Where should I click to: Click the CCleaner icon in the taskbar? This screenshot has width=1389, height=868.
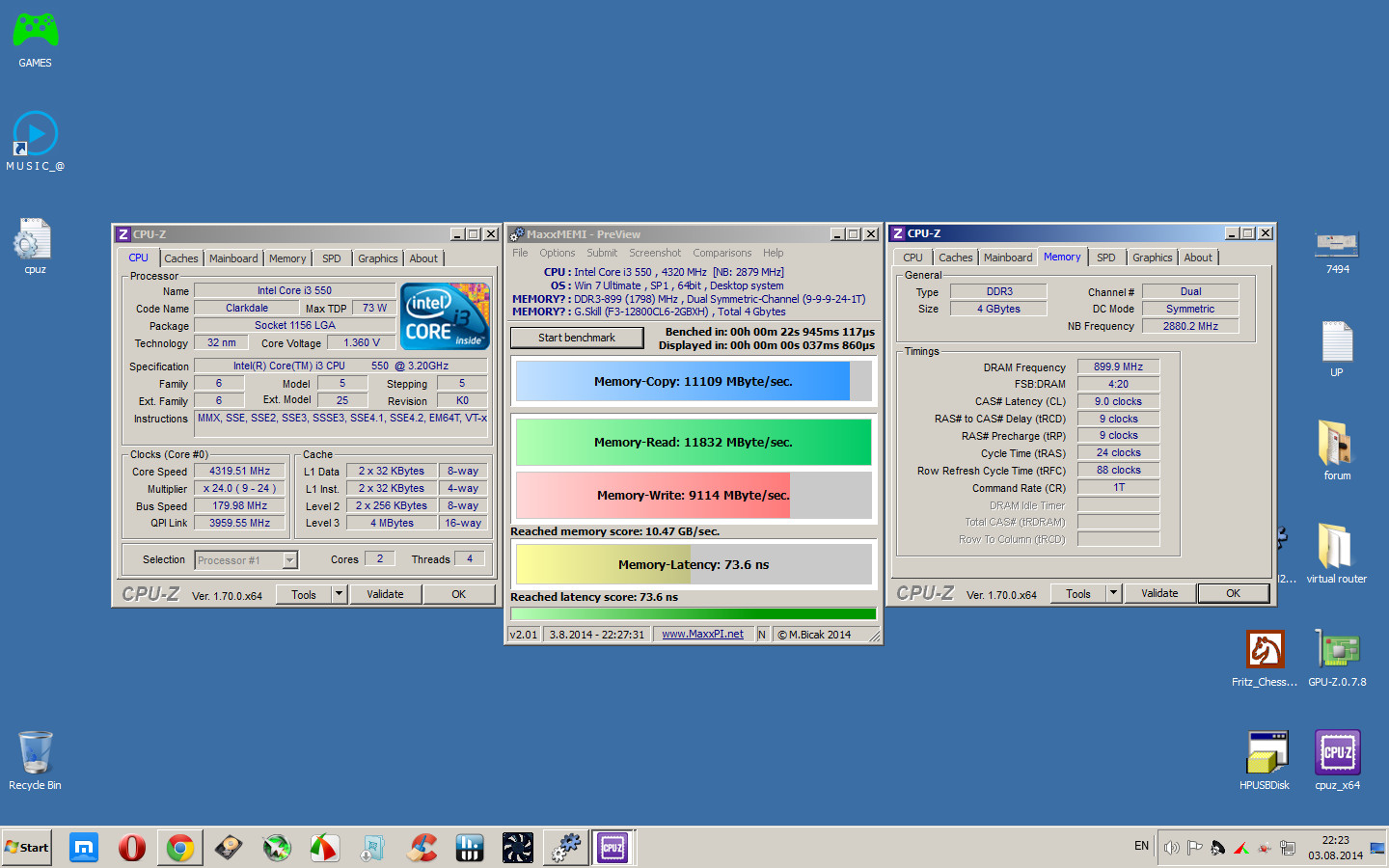422,848
